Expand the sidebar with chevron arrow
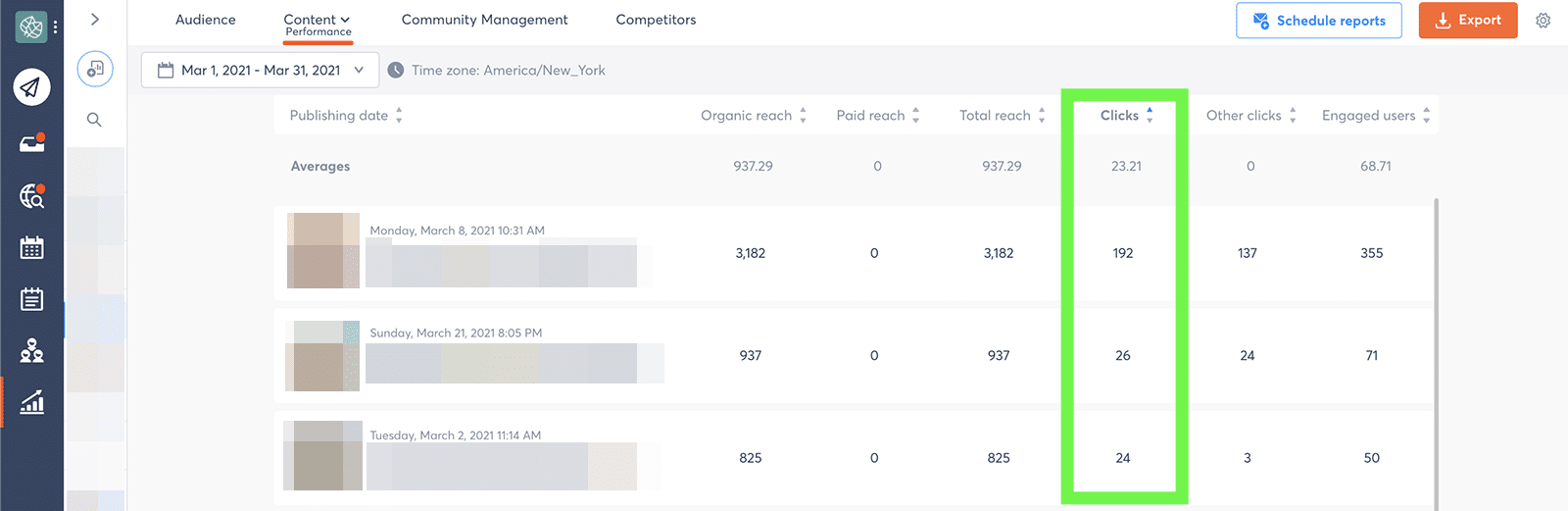Screen dimensions: 1568x511 click(x=95, y=19)
